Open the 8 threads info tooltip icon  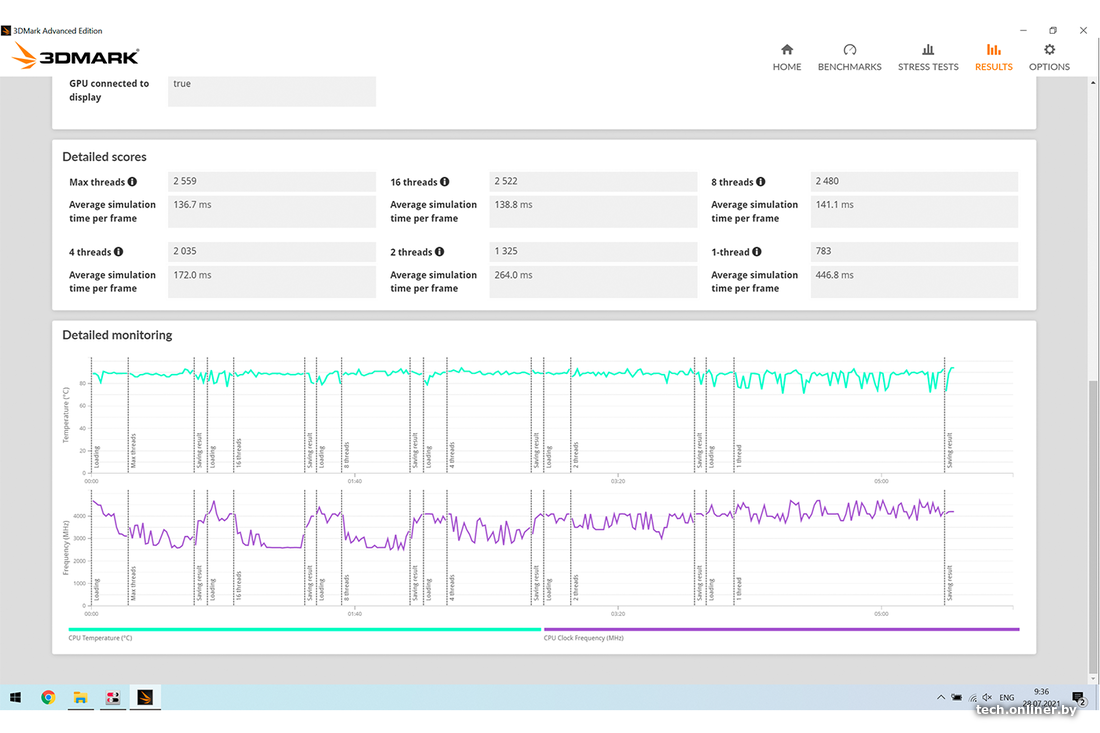coord(761,182)
